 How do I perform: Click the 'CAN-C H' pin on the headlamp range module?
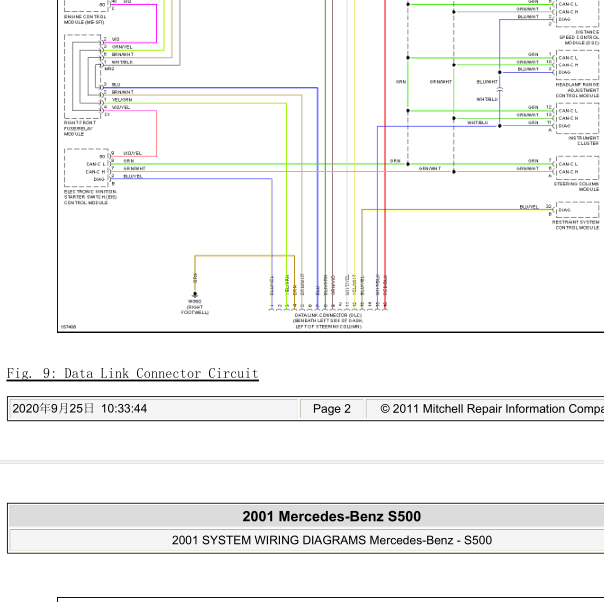pyautogui.click(x=568, y=65)
